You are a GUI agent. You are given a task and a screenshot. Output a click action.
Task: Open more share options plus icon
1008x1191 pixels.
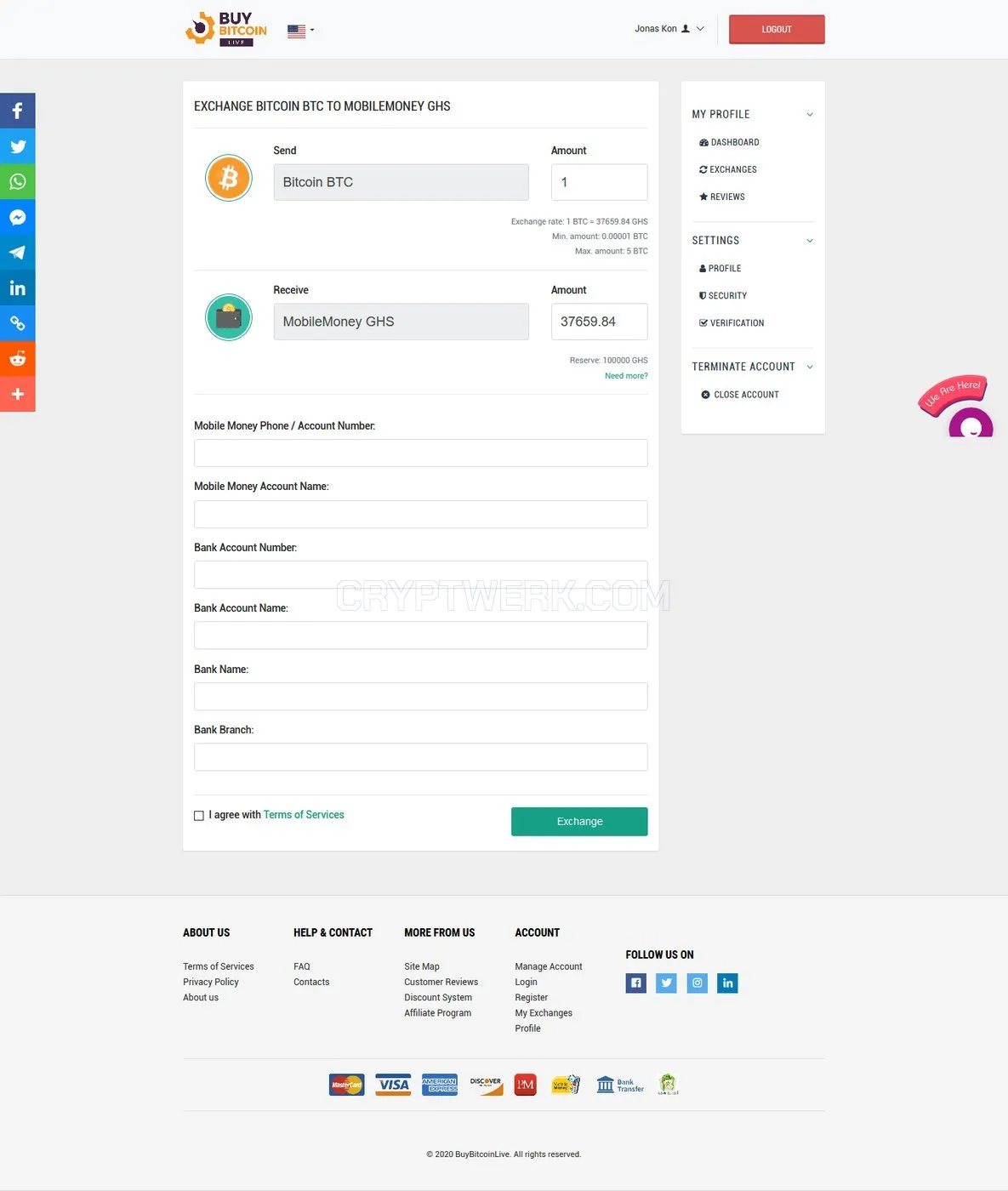pyautogui.click(x=17, y=394)
